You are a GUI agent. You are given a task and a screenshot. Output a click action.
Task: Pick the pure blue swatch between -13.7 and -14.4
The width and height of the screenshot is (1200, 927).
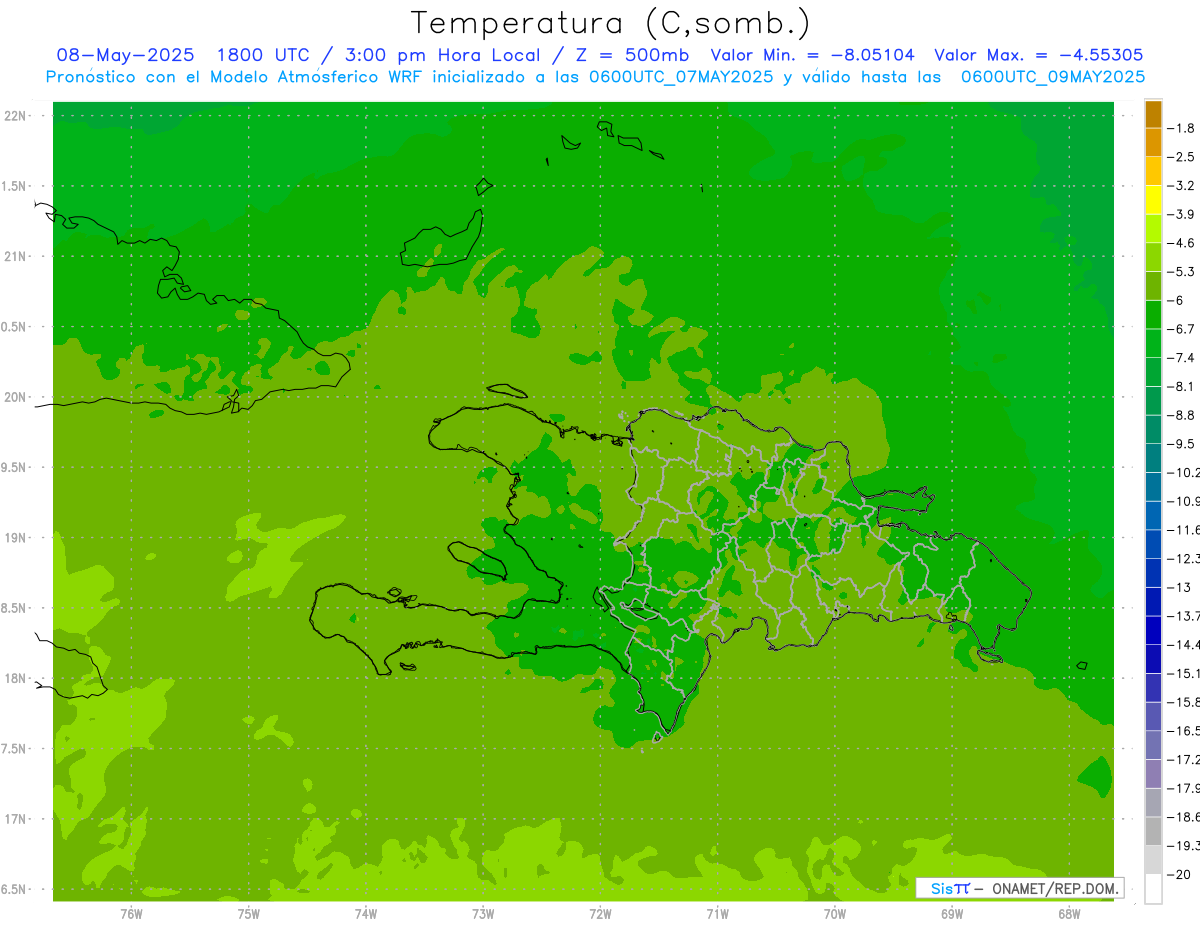[x=1153, y=630]
